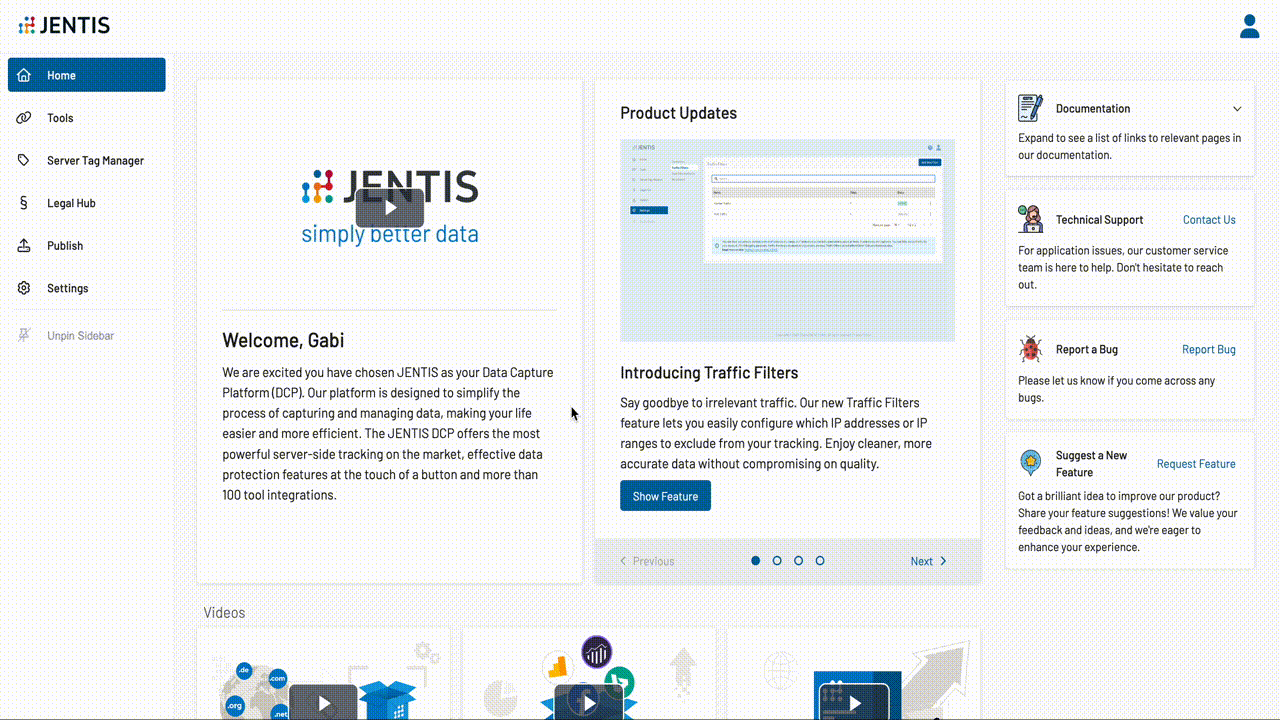Play the JENTIS welcome video
The width and height of the screenshot is (1280, 720).
click(x=390, y=208)
